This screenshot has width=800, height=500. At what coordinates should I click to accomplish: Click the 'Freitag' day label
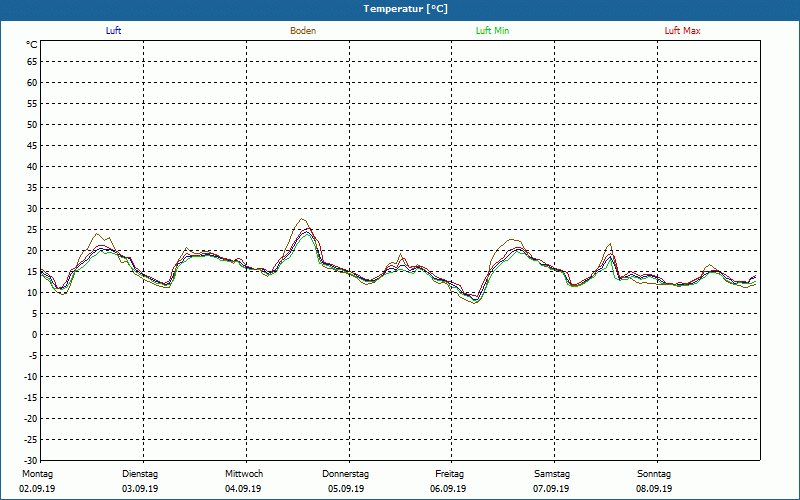tap(449, 474)
